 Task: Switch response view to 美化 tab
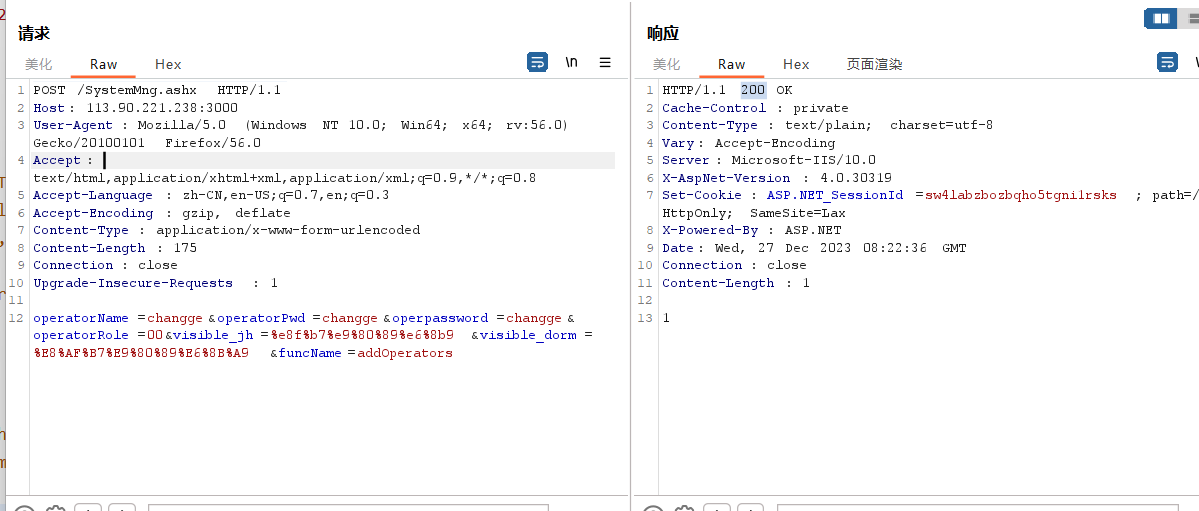coord(666,64)
